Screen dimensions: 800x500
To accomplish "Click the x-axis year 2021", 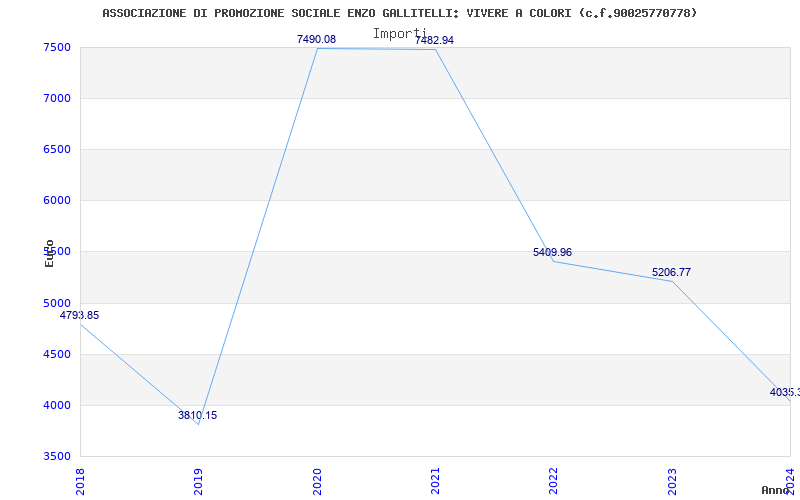I will [435, 481].
